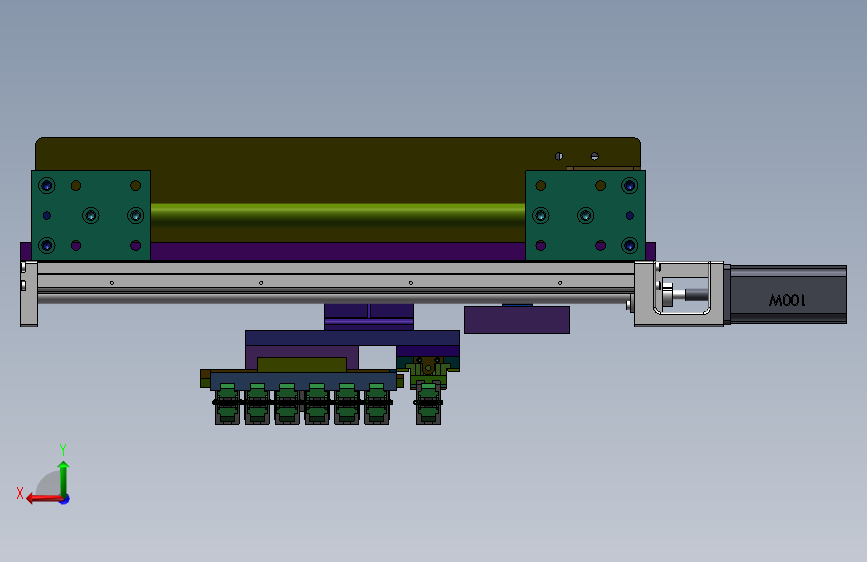The width and height of the screenshot is (867, 562).
Task: Select the leftmost nozzle in the row of six
Action: click(x=227, y=404)
